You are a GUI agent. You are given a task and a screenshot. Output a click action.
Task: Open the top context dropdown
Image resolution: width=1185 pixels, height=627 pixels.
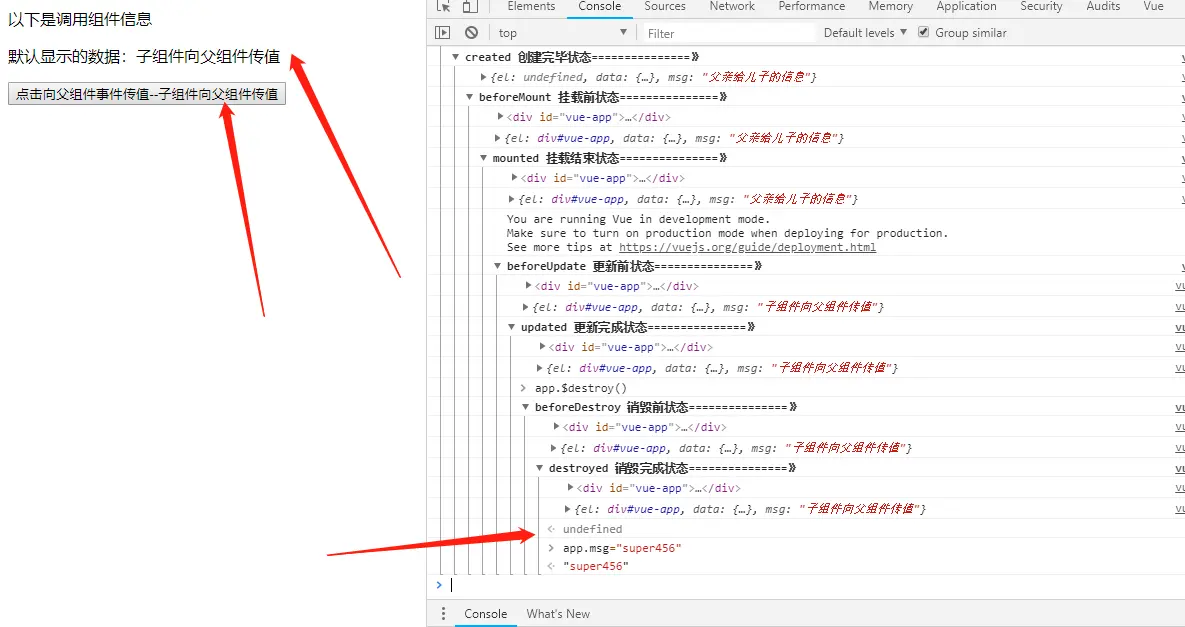coord(563,32)
